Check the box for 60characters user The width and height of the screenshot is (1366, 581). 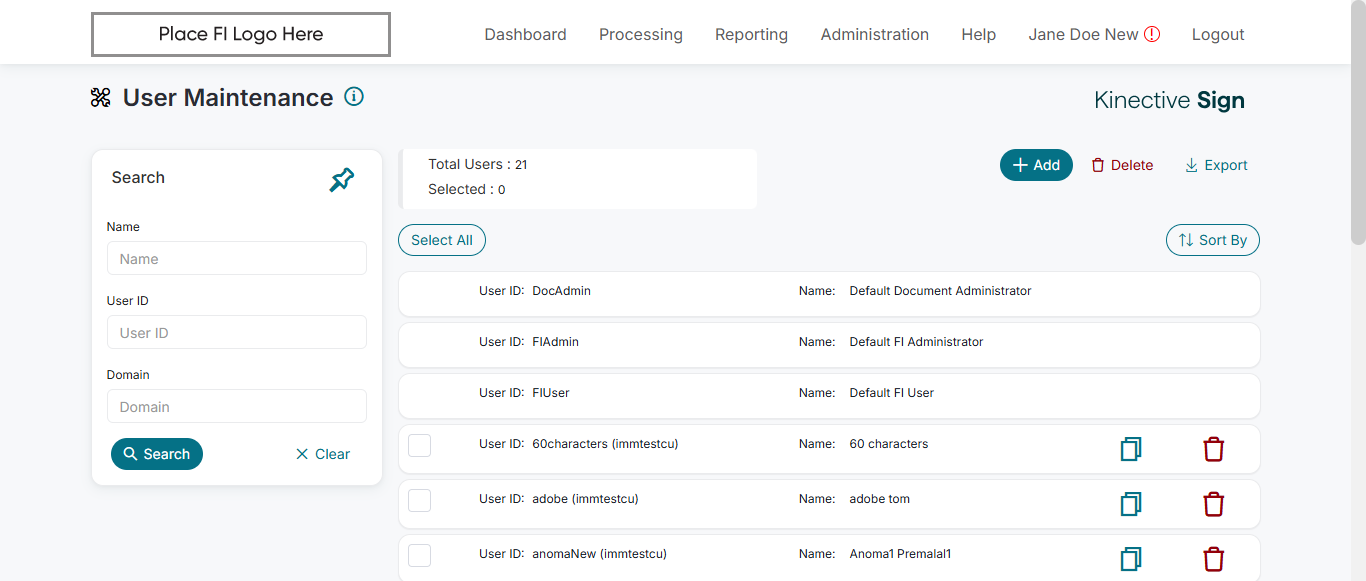[420, 445]
